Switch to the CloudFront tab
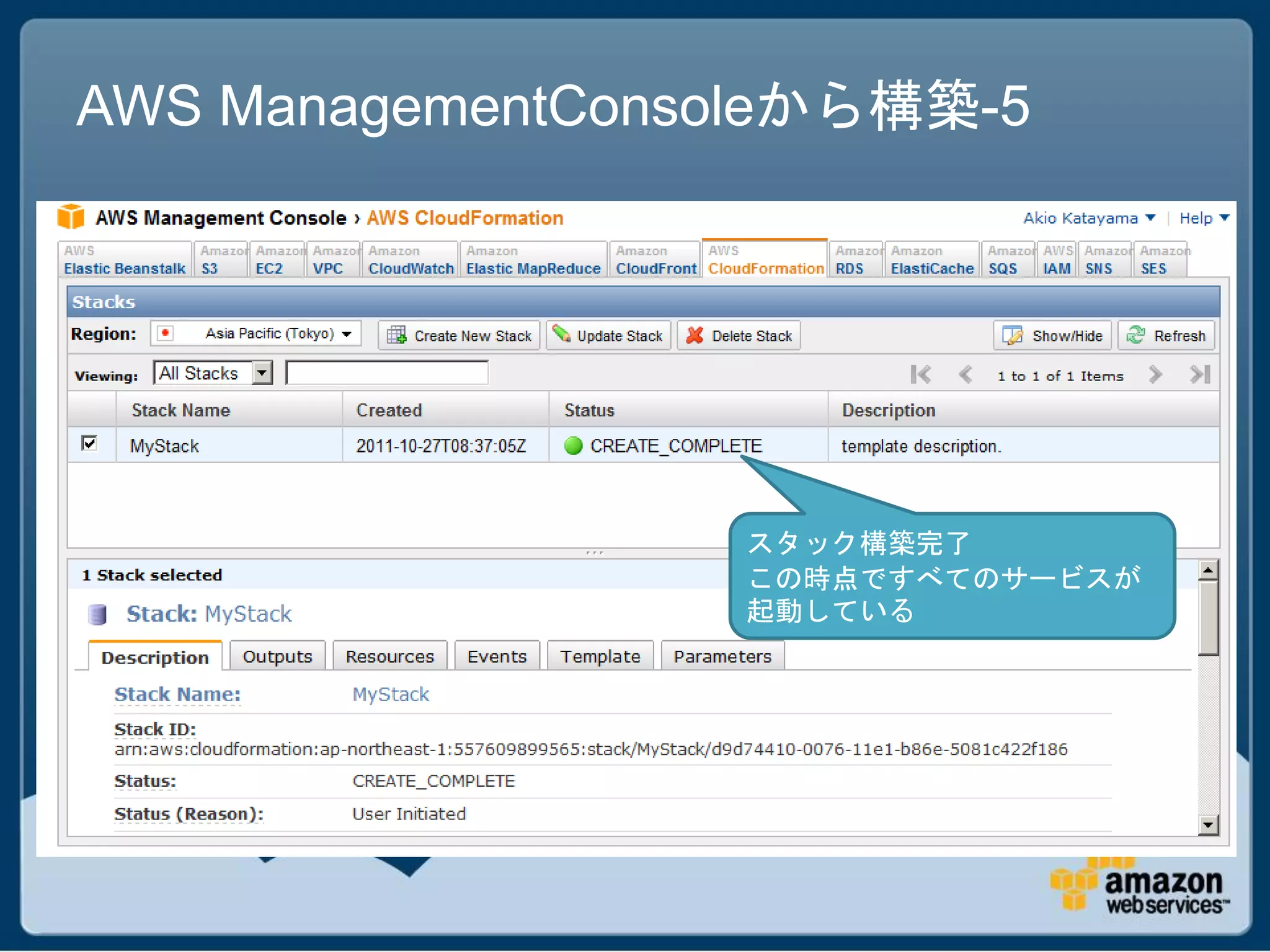1270x952 pixels. pyautogui.click(x=655, y=260)
